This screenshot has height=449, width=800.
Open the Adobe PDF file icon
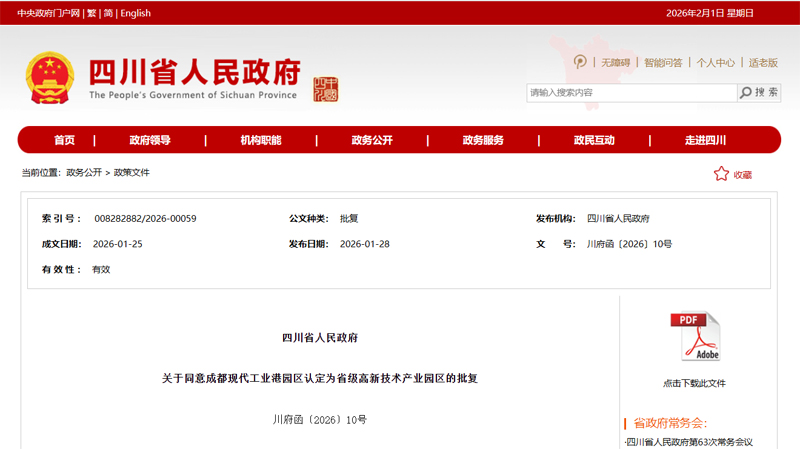(x=694, y=337)
